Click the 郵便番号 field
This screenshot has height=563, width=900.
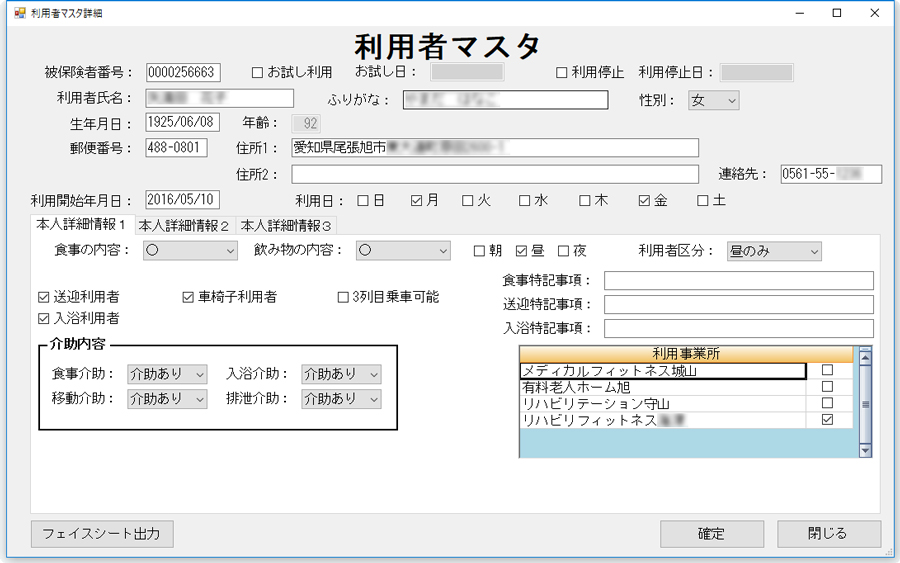(x=176, y=147)
